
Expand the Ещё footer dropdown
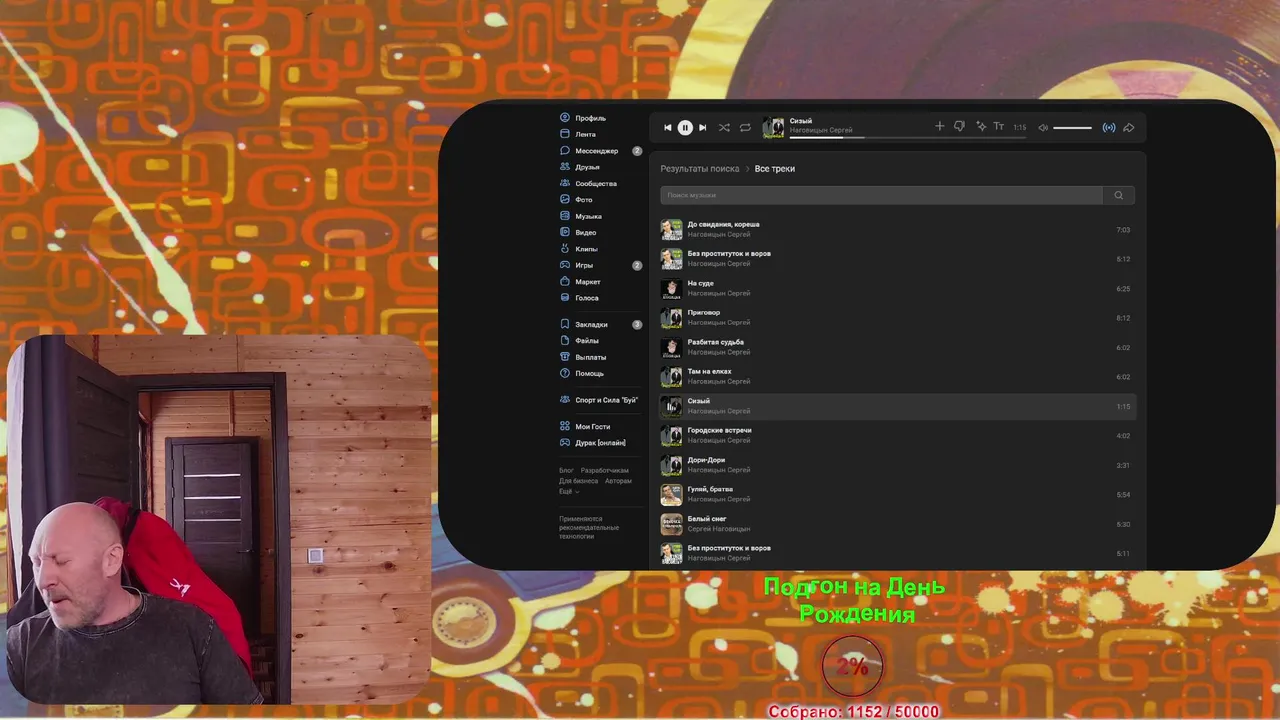pos(568,491)
